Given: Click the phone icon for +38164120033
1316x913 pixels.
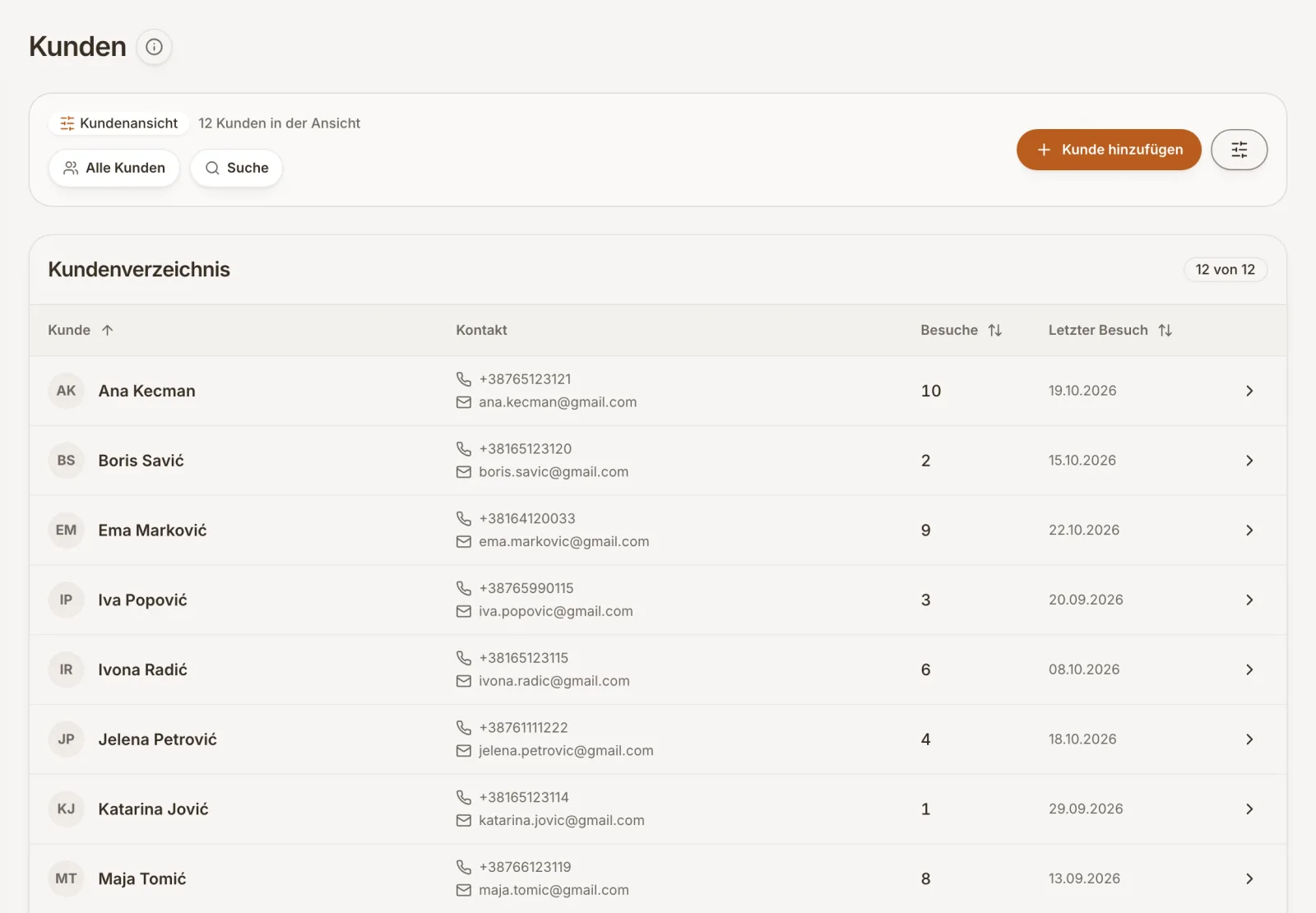Looking at the screenshot, I should [464, 518].
